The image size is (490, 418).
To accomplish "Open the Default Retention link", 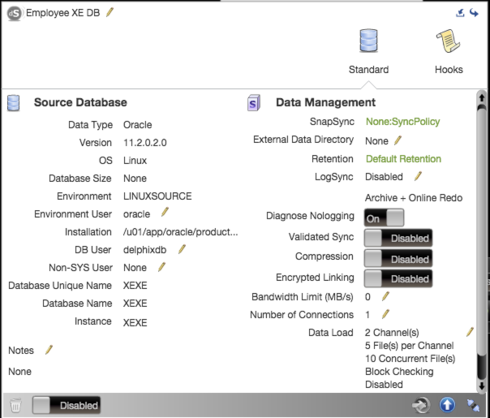I will [404, 159].
